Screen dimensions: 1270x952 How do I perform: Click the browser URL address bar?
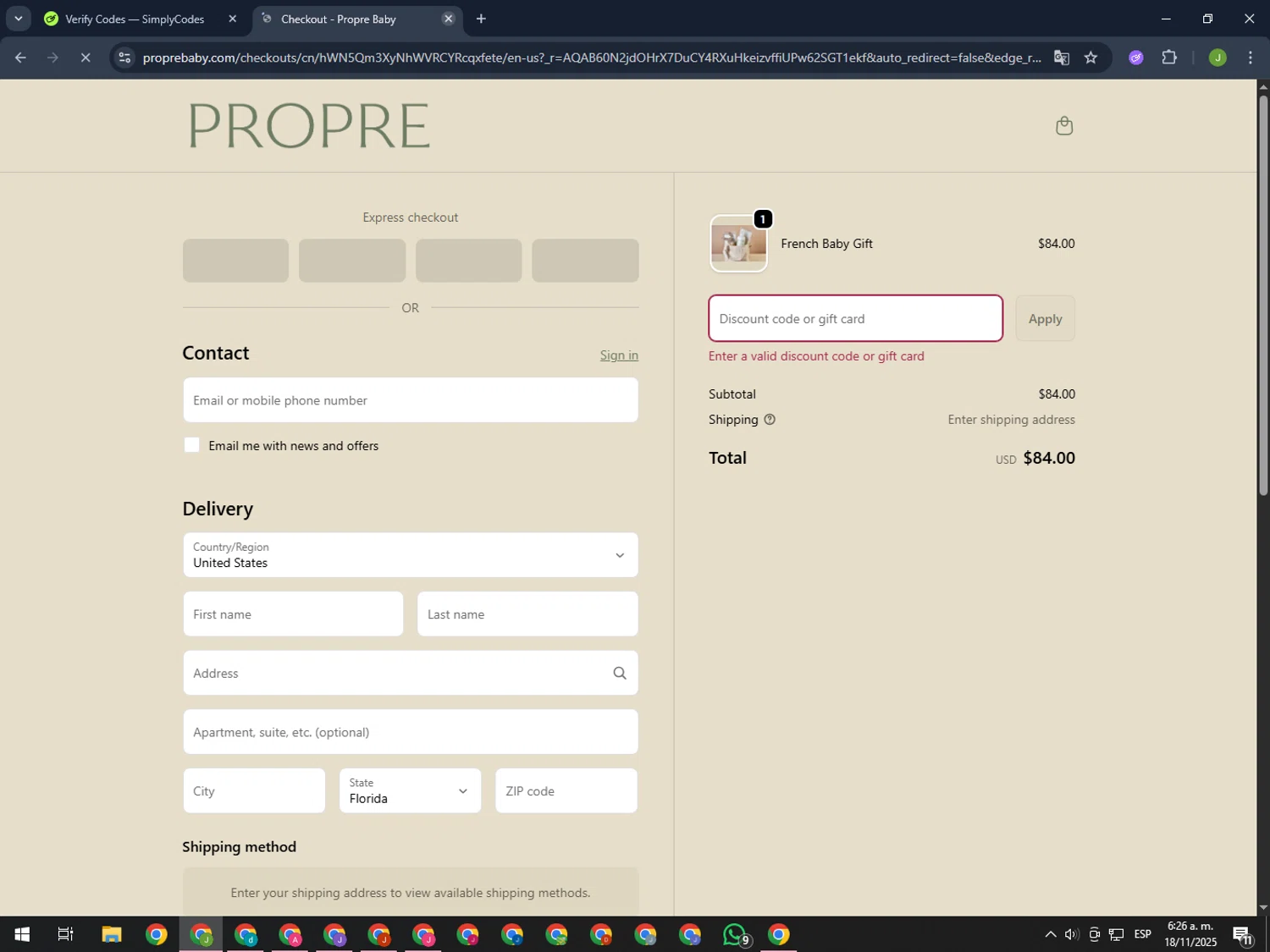click(591, 58)
